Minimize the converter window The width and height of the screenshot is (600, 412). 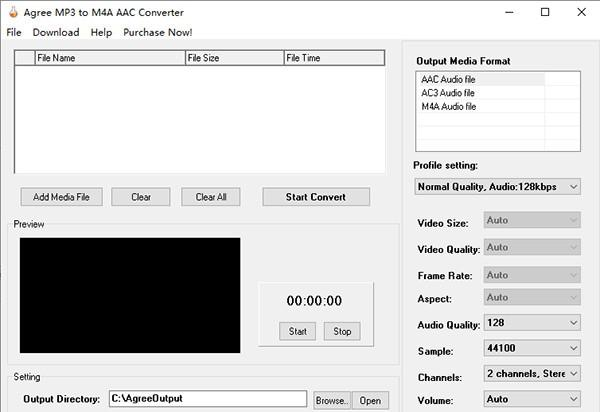pos(509,12)
